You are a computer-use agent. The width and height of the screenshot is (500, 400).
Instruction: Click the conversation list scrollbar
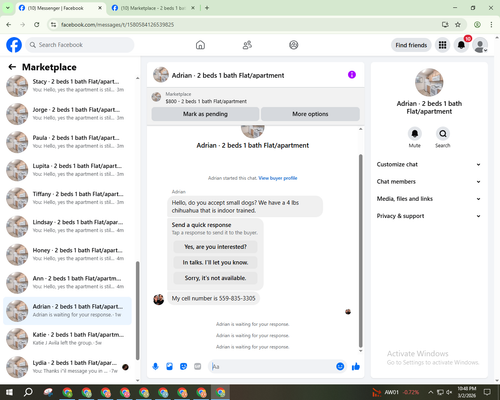pos(137,311)
